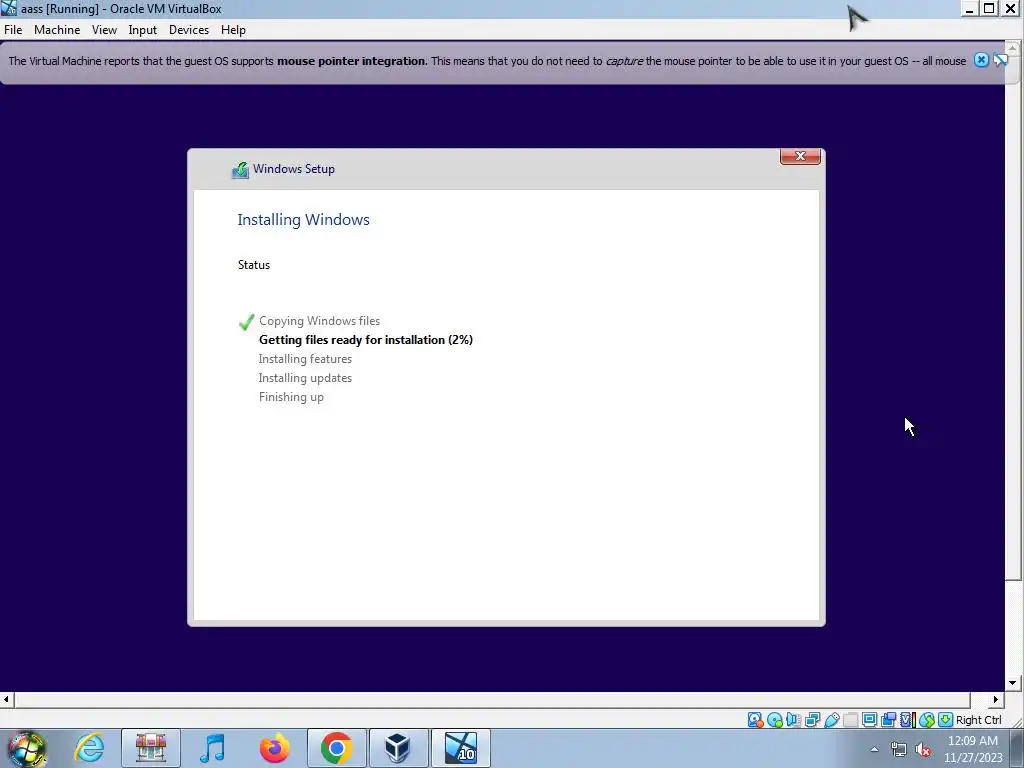The height and width of the screenshot is (768, 1024).
Task: Click the Windows Setup title icon
Action: coord(240,170)
